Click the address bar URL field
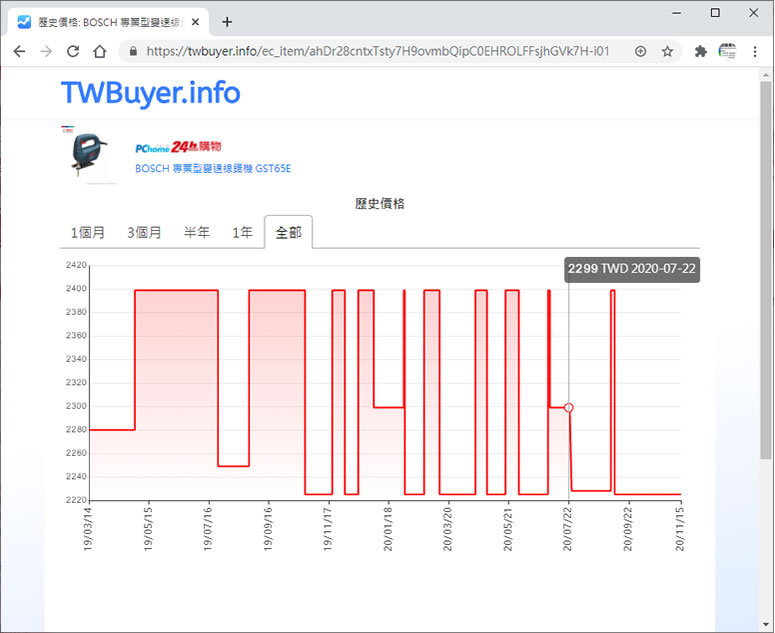The width and height of the screenshot is (775, 633). (380, 51)
